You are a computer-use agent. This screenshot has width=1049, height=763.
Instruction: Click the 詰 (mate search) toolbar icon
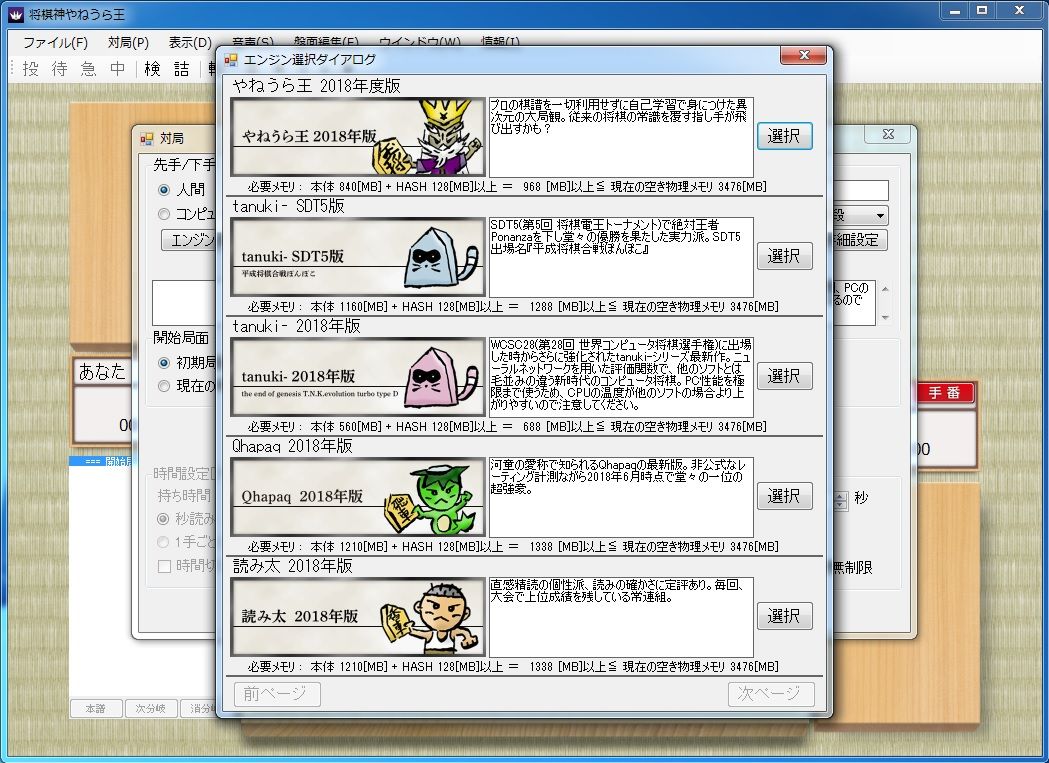pos(182,68)
